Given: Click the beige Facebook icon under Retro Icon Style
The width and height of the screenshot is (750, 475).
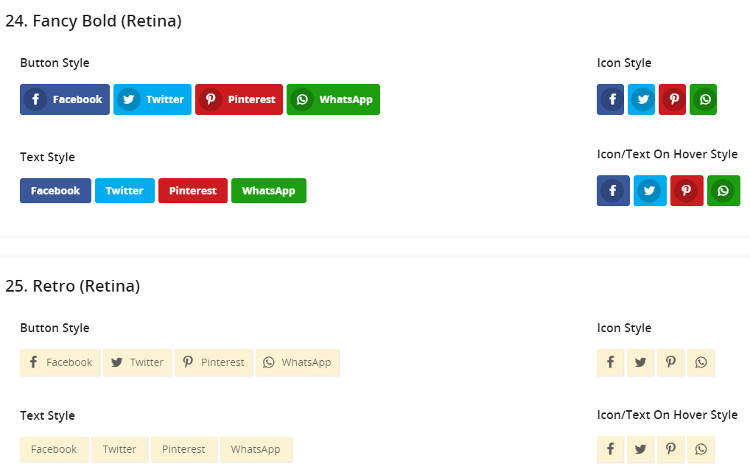Looking at the screenshot, I should 610,363.
